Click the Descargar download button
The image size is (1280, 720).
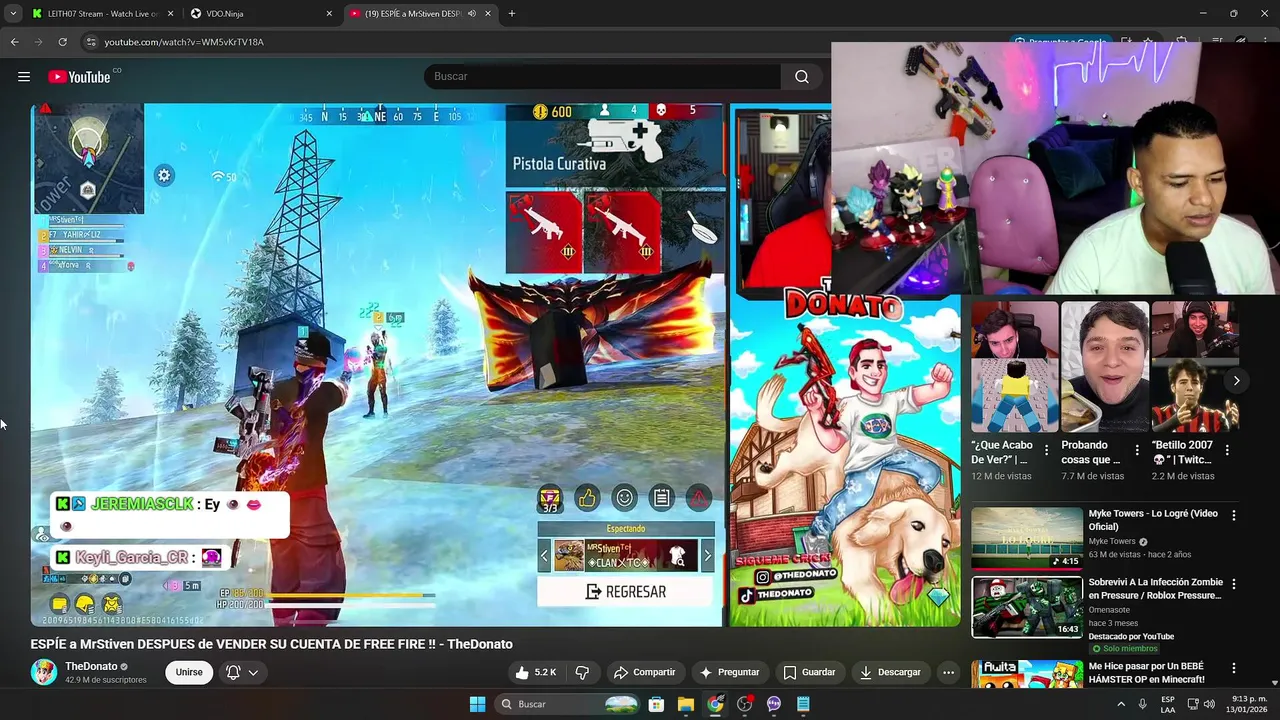890,672
